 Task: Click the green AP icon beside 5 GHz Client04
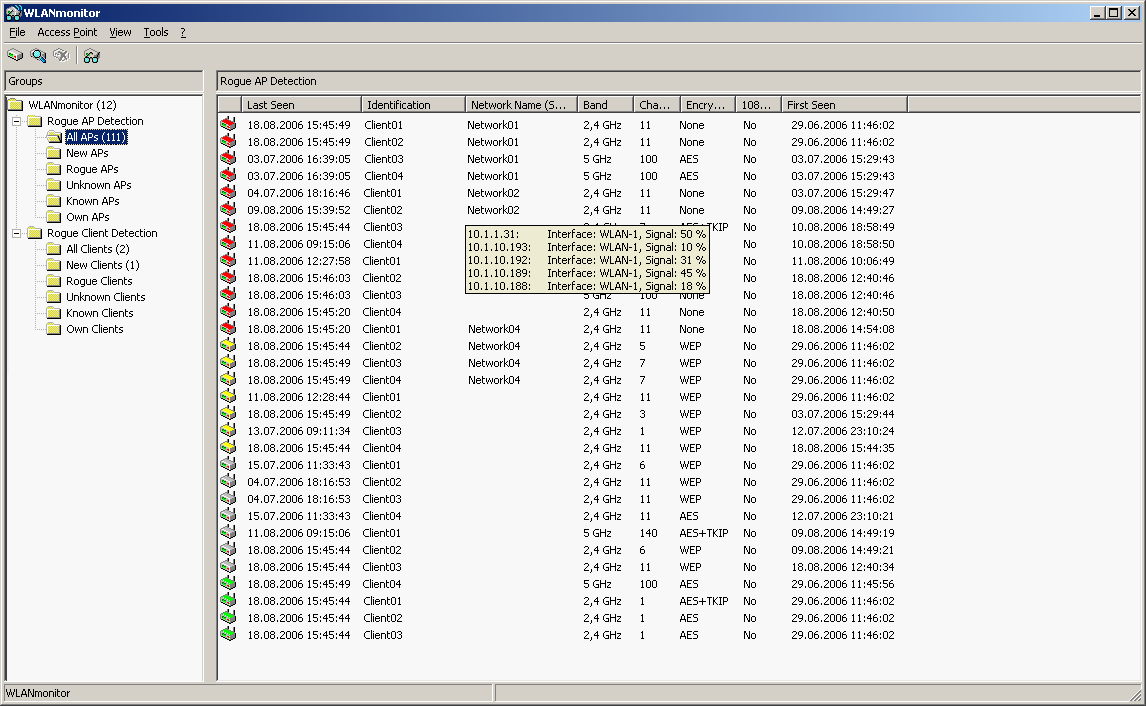[229, 584]
